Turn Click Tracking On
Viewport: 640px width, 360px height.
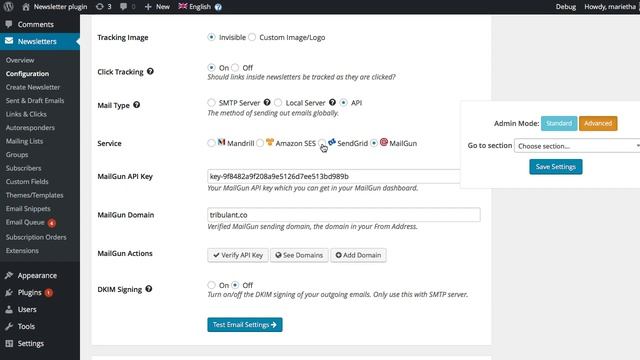coord(211,67)
